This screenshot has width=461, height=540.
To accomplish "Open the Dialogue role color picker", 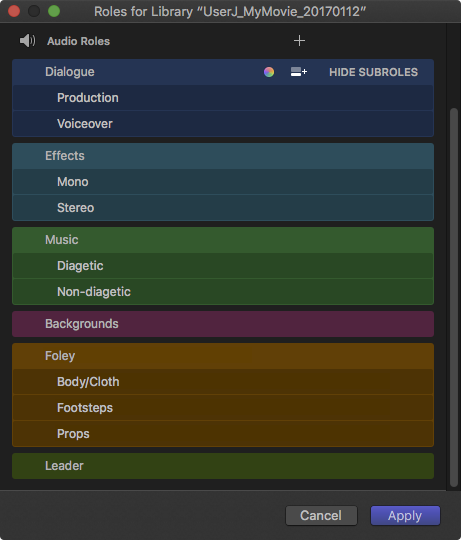I will (269, 72).
